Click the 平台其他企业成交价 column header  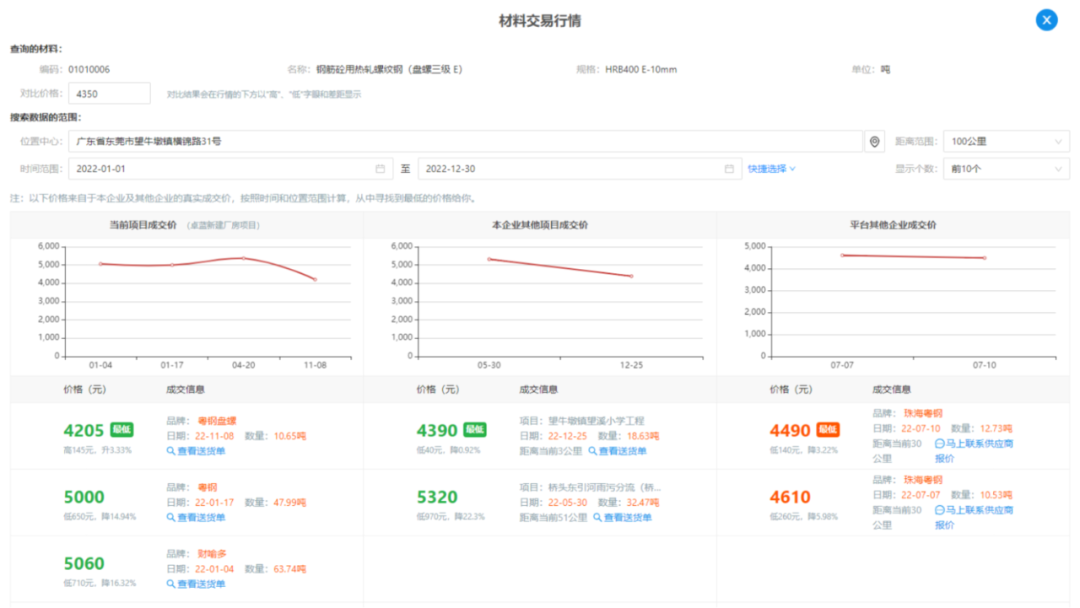click(x=893, y=226)
